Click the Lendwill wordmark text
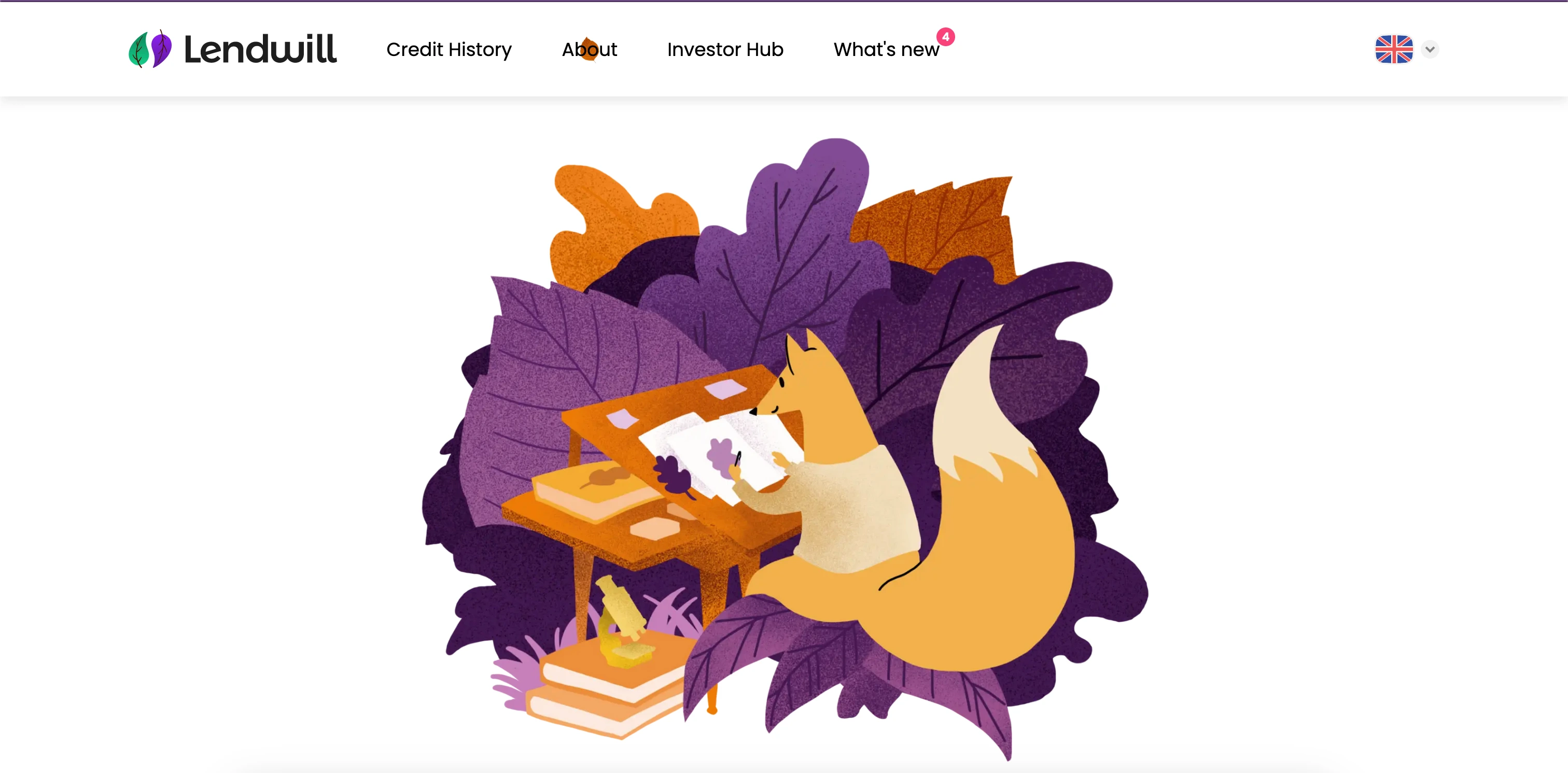Screen dimensions: 1568x773 click(x=260, y=49)
